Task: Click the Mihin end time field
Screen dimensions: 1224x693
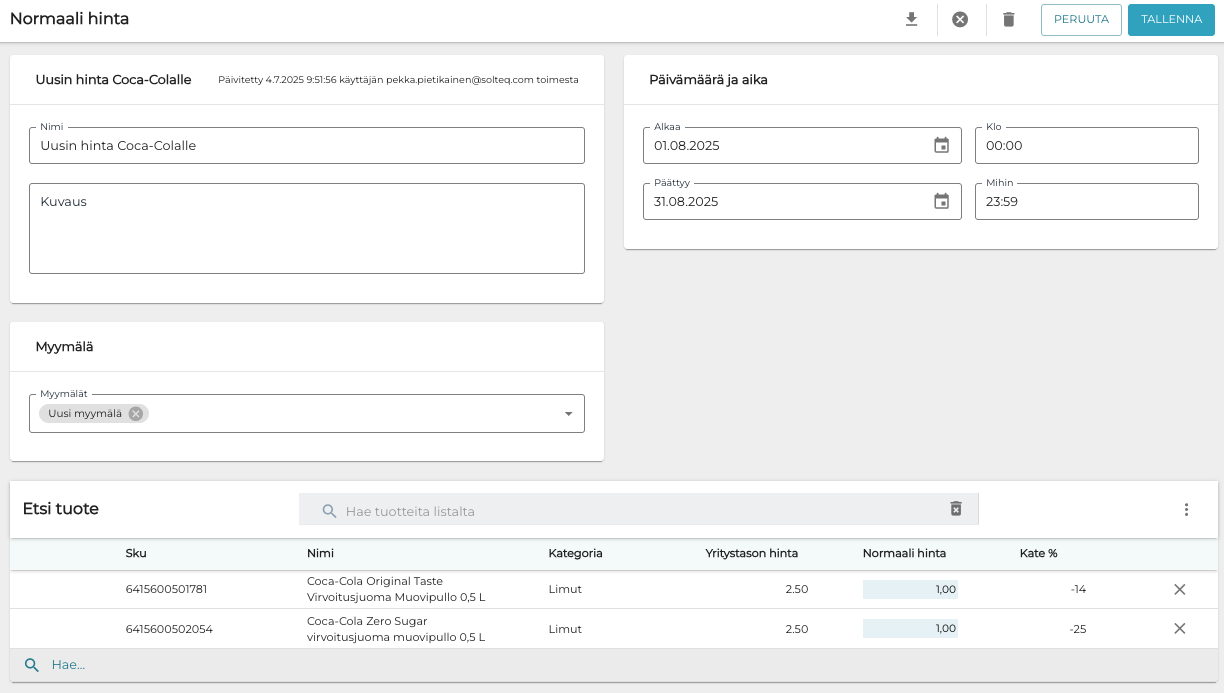Action: pyautogui.click(x=1086, y=202)
